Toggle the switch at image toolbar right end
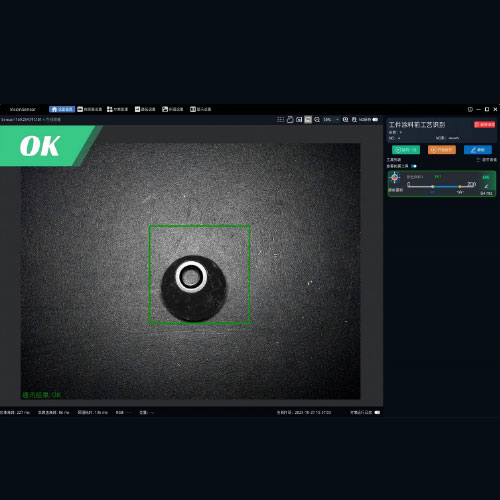The image size is (500, 500). pyautogui.click(x=375, y=119)
